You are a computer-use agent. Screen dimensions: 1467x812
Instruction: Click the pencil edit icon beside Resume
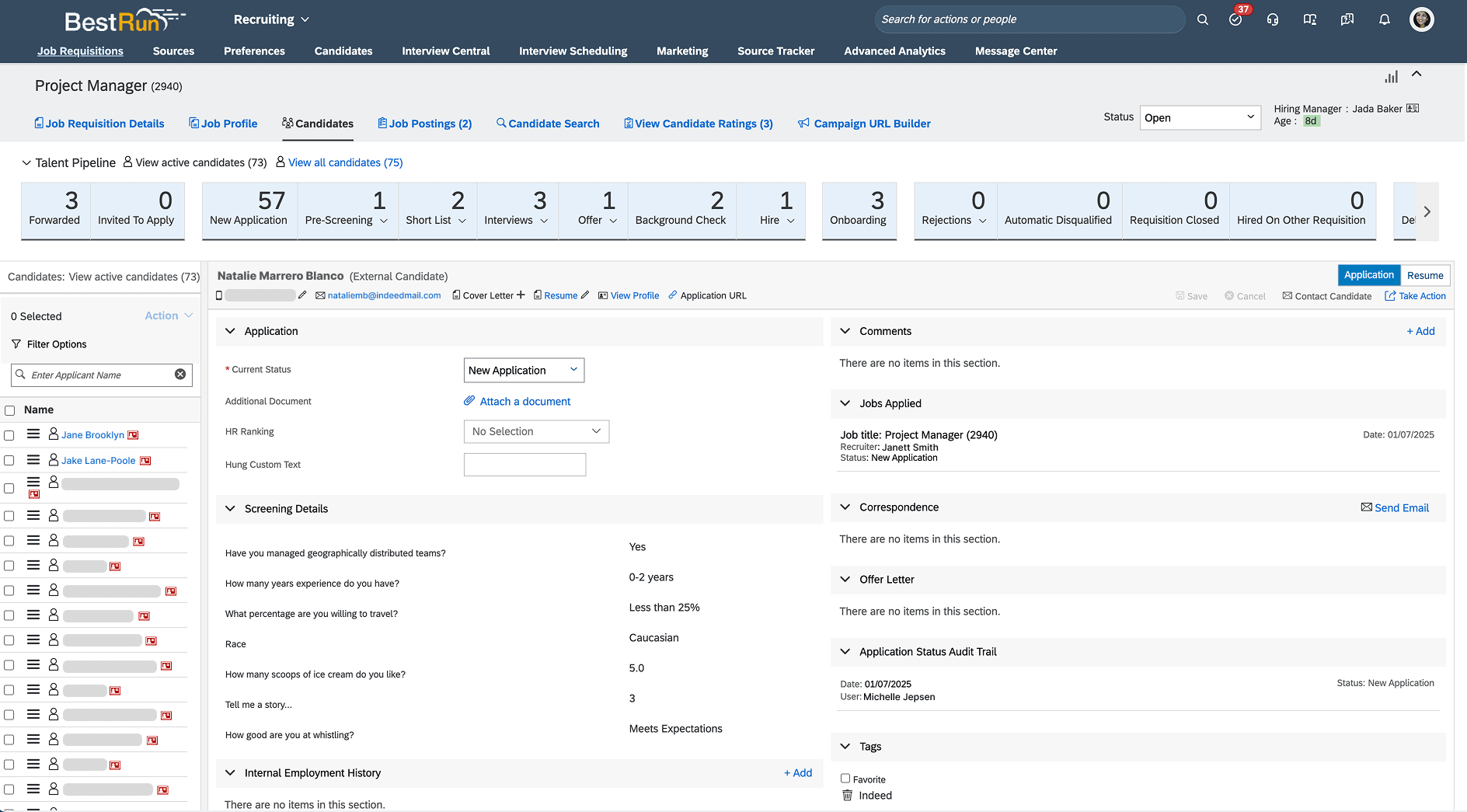(585, 295)
